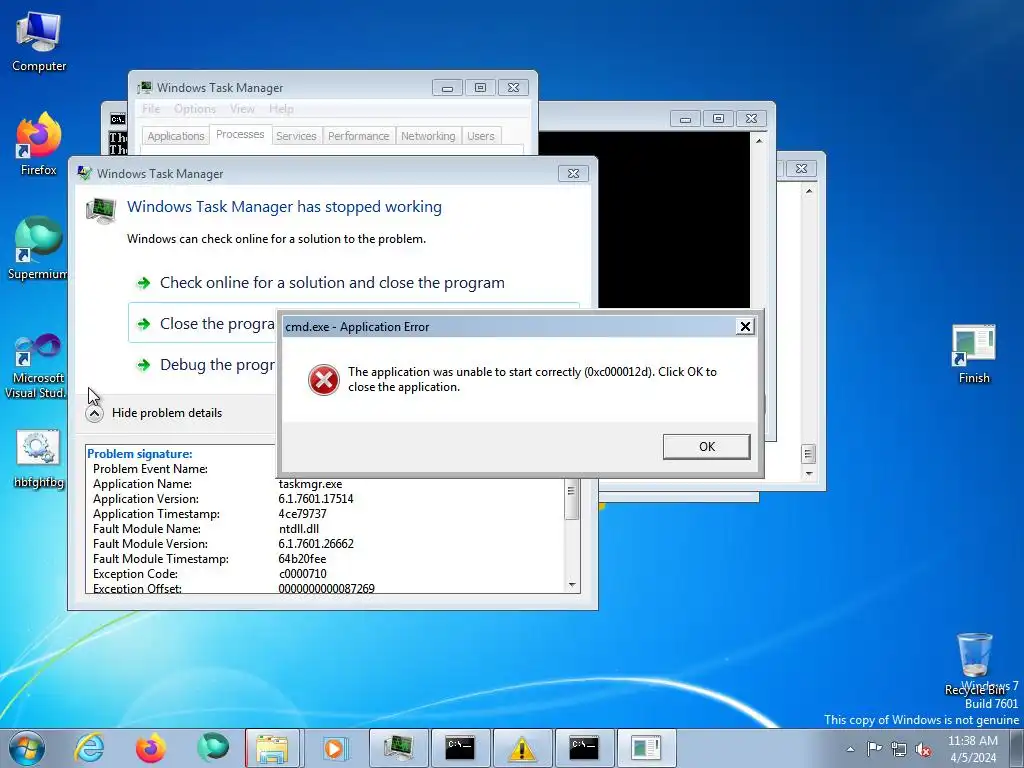Open the muted volume tray icon
1024x768 pixels.
(x=923, y=749)
